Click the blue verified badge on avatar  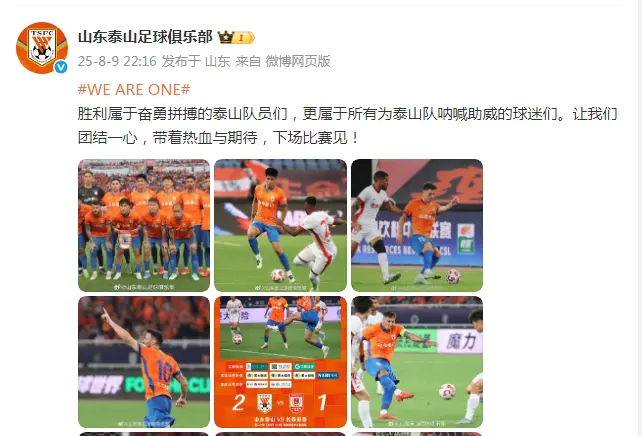[61, 67]
